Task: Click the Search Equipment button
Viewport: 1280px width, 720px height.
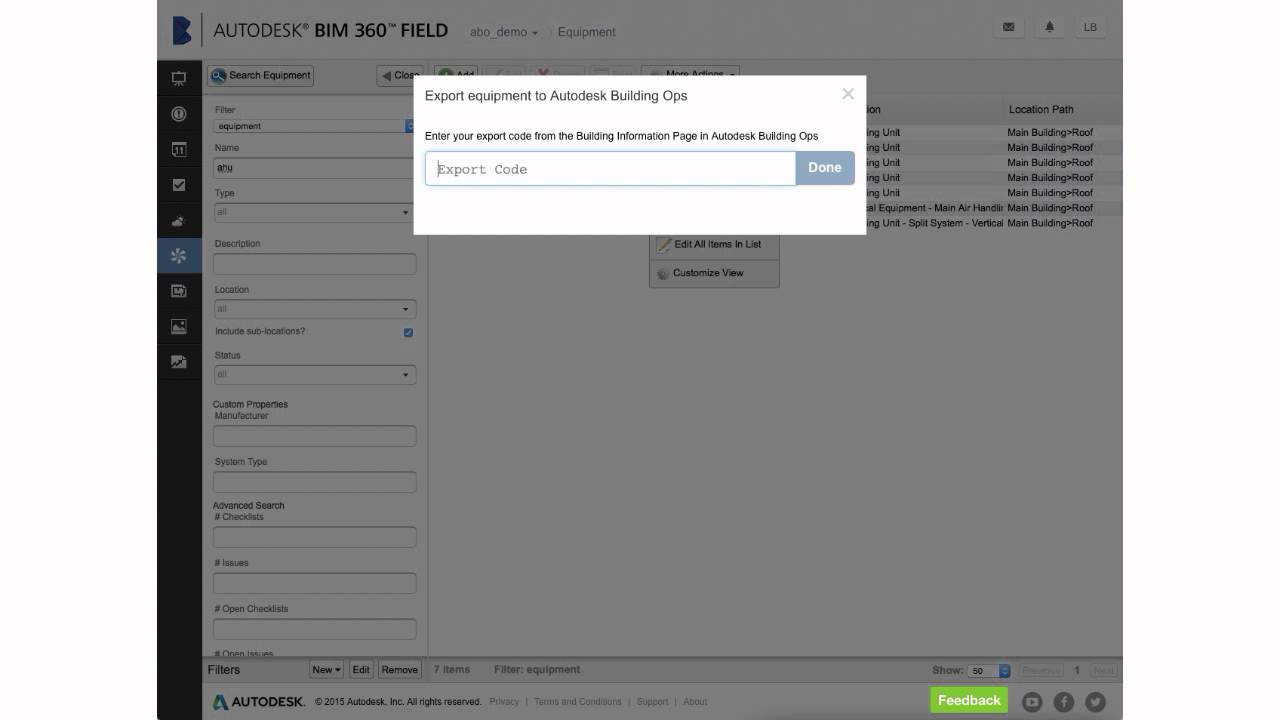Action: pyautogui.click(x=261, y=75)
